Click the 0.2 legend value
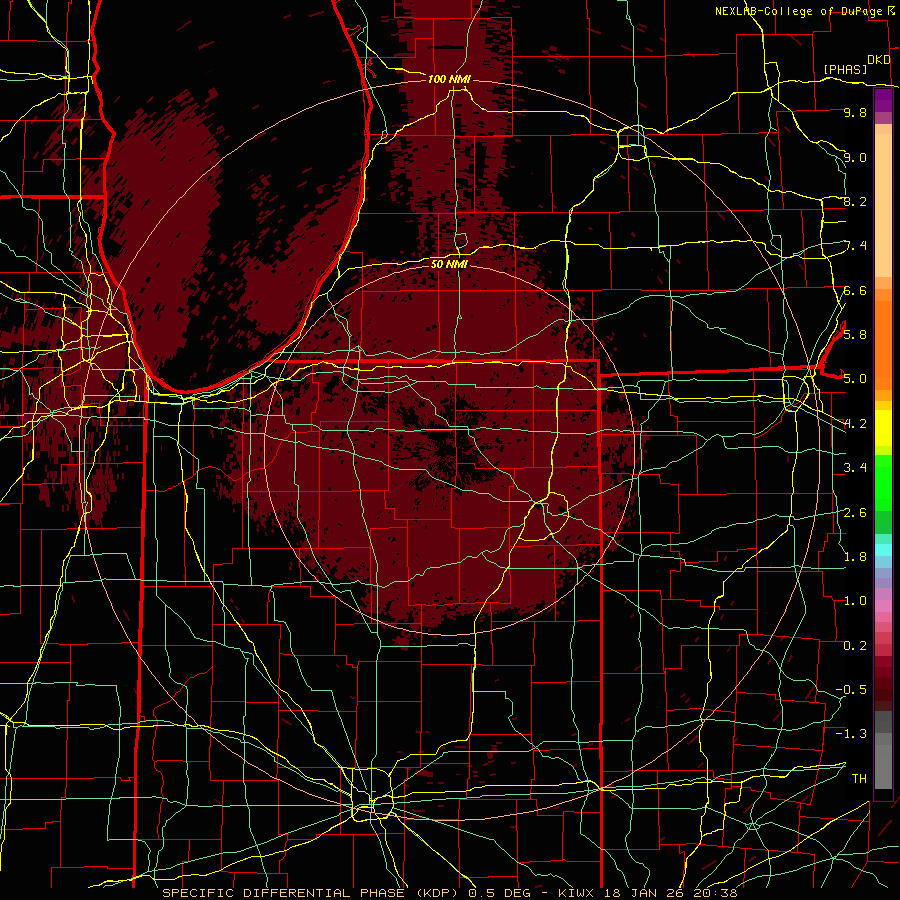The image size is (900, 900). point(855,646)
